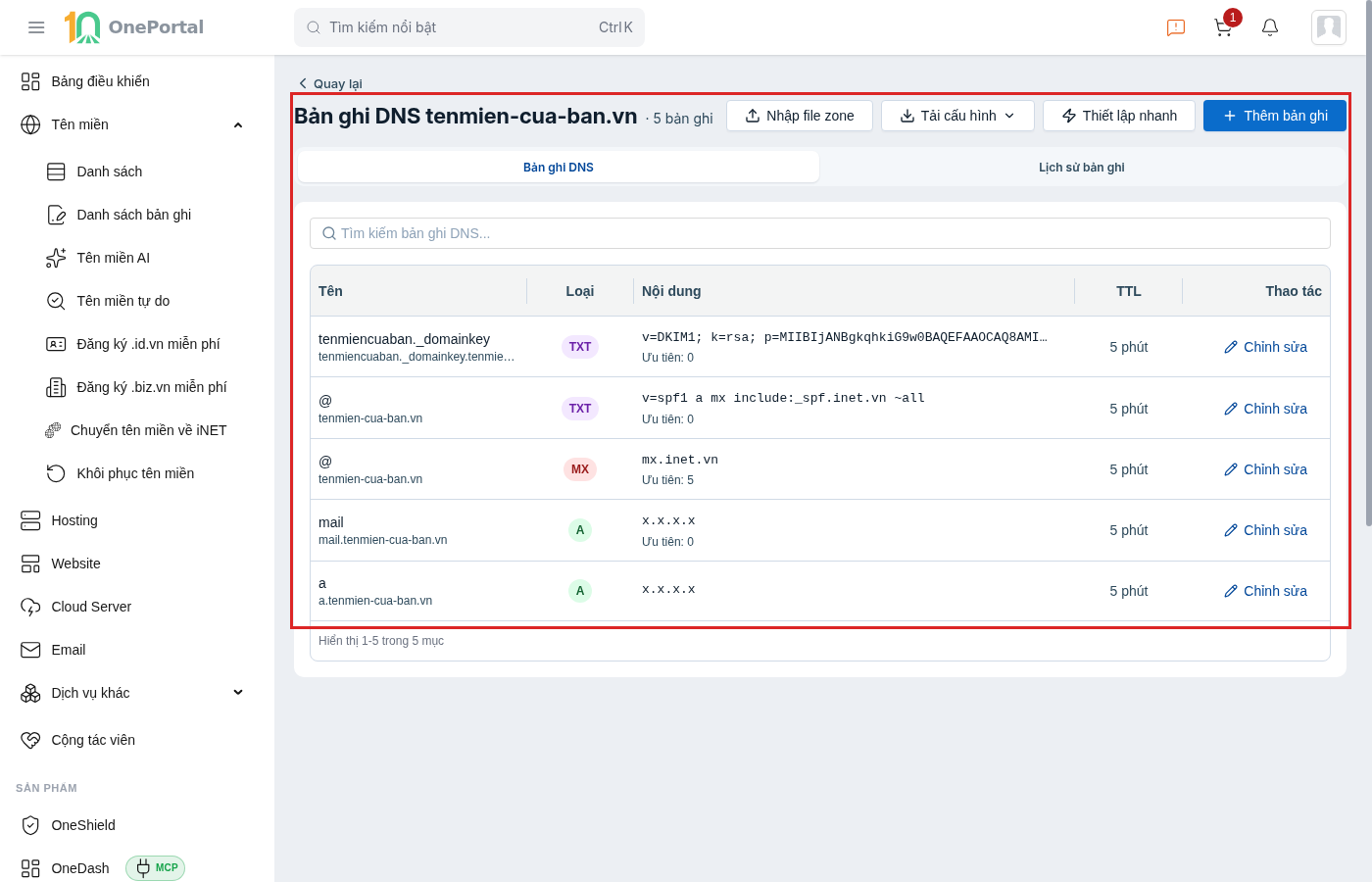Click the Tên miền AI sparkle icon

[56, 258]
